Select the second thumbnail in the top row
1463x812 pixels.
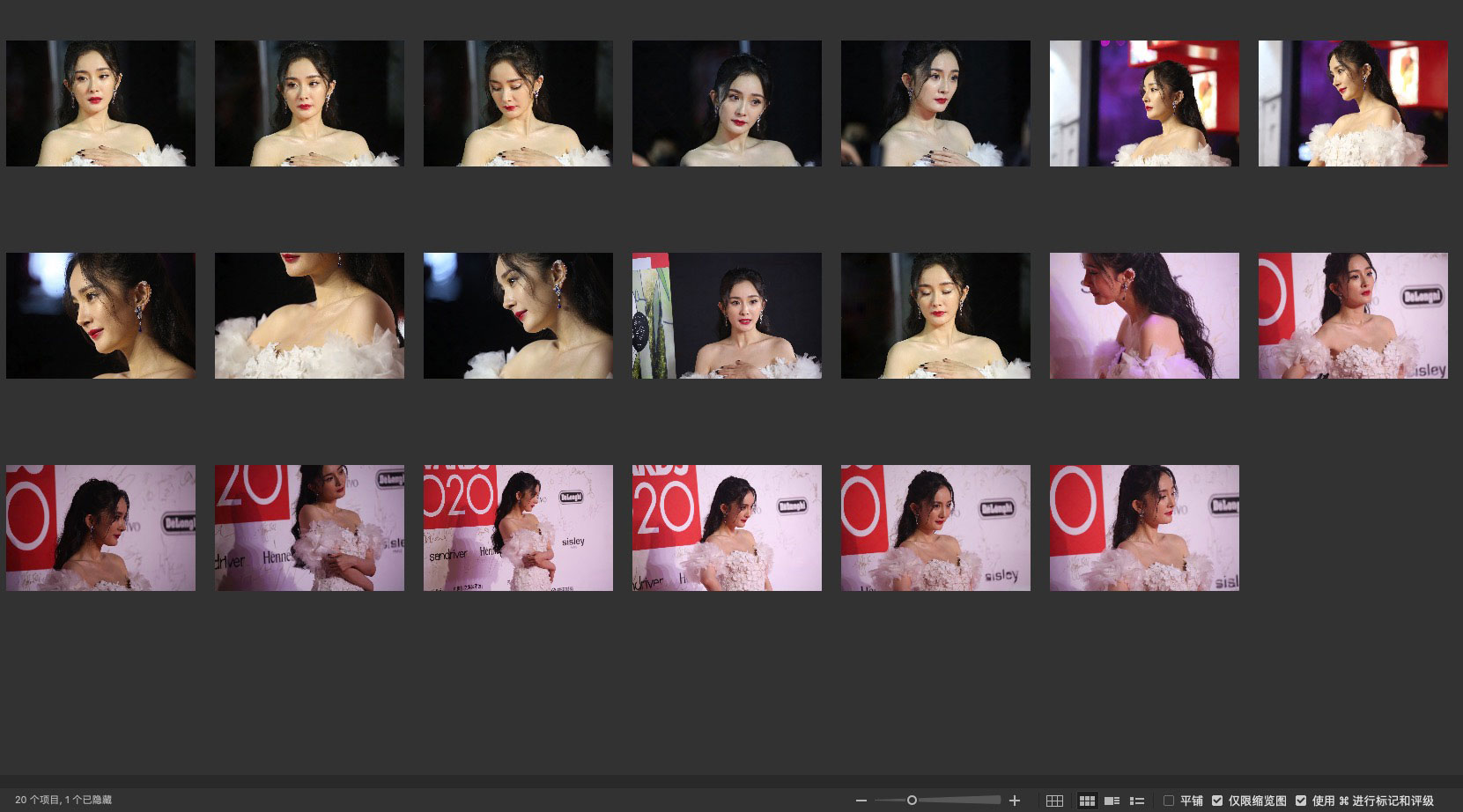[x=309, y=103]
